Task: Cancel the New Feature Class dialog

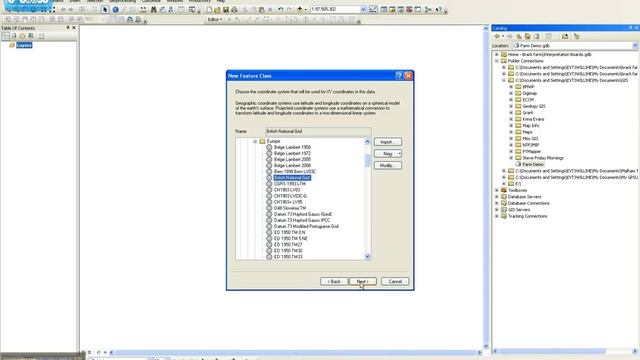Action: [x=395, y=282]
